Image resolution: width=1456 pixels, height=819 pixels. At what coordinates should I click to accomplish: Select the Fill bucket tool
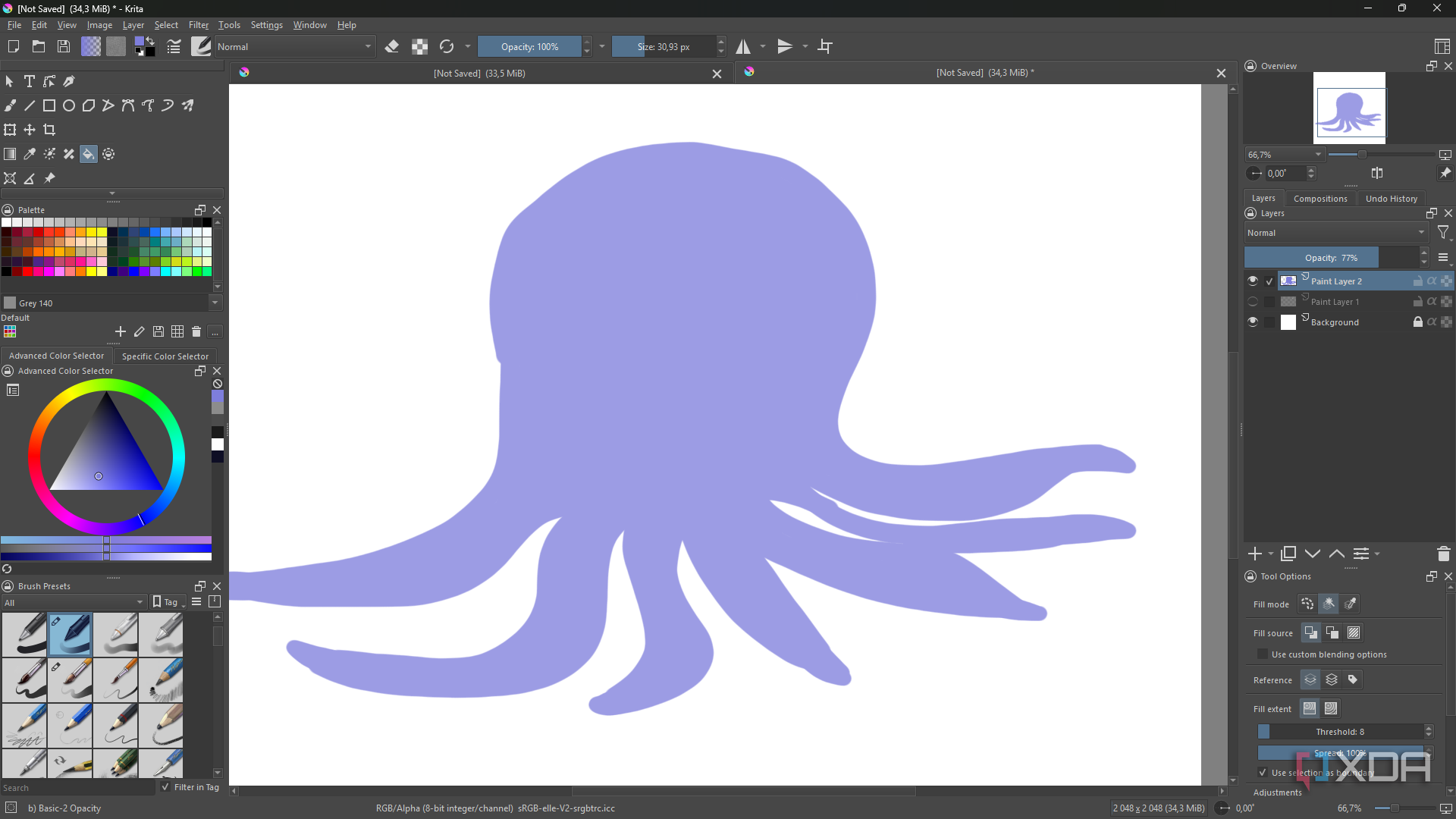(x=89, y=154)
